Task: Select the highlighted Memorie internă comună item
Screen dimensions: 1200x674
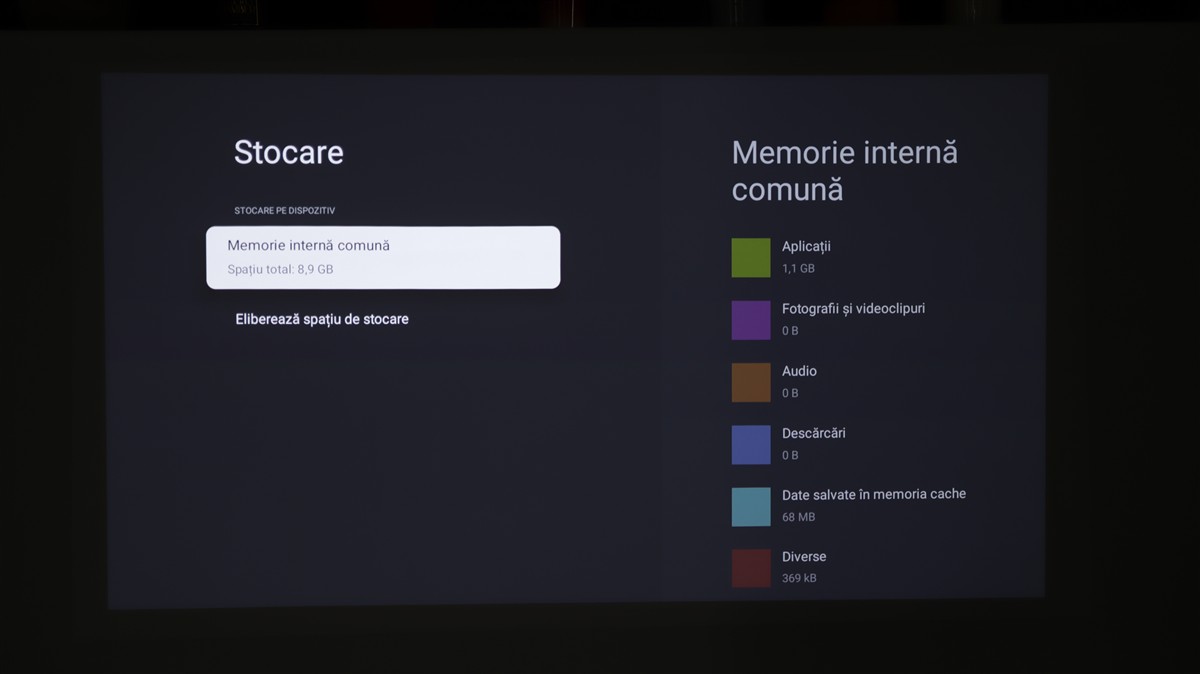Action: coord(382,257)
